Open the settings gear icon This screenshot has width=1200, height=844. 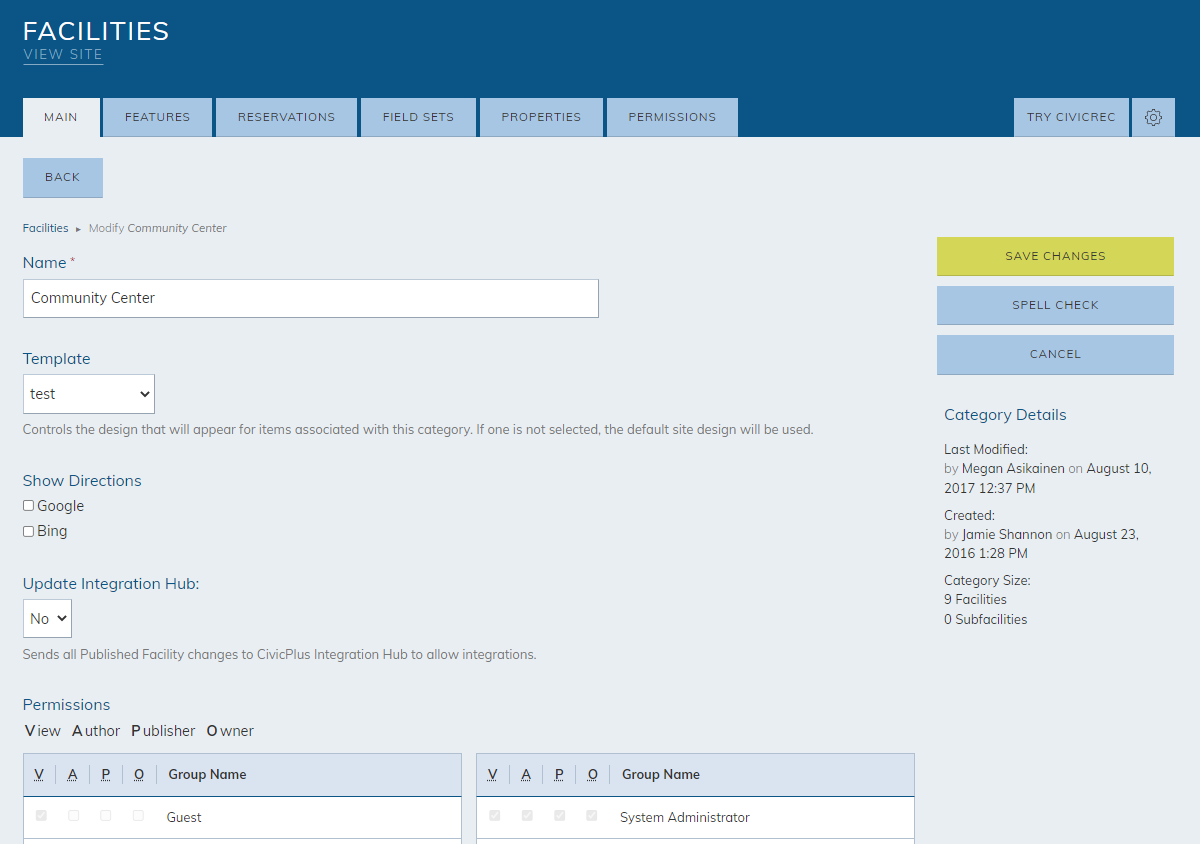tap(1153, 117)
